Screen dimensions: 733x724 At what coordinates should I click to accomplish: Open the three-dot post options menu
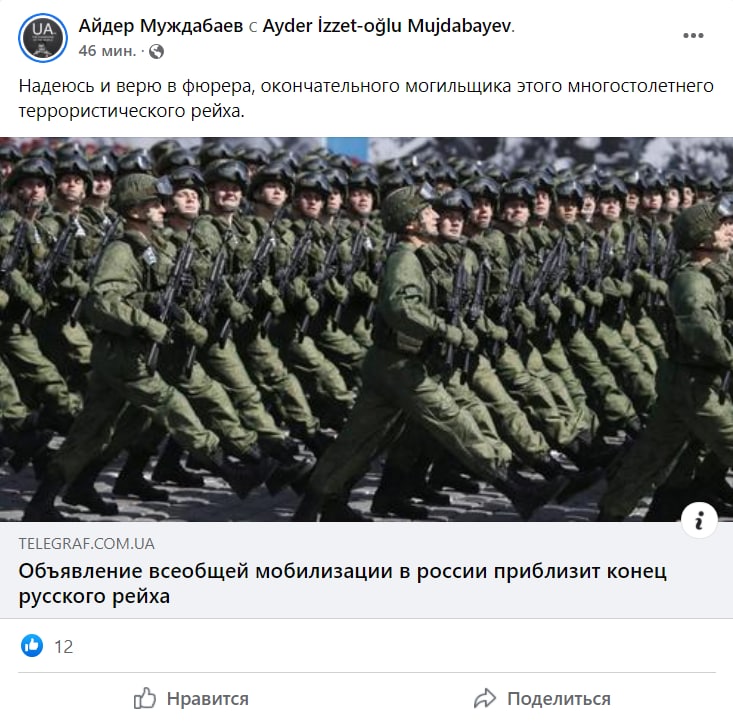[x=693, y=36]
